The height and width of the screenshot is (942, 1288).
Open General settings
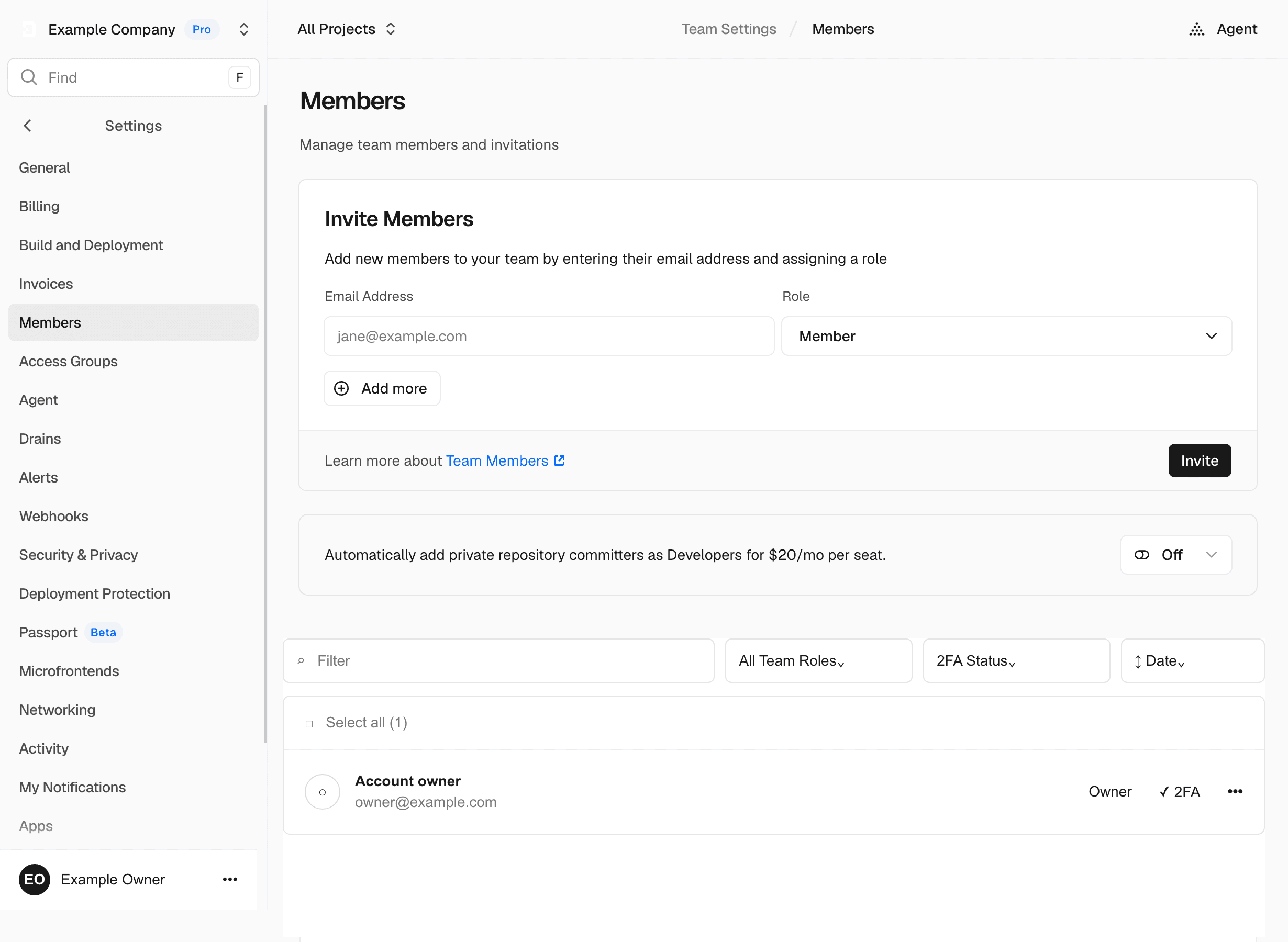point(134,167)
